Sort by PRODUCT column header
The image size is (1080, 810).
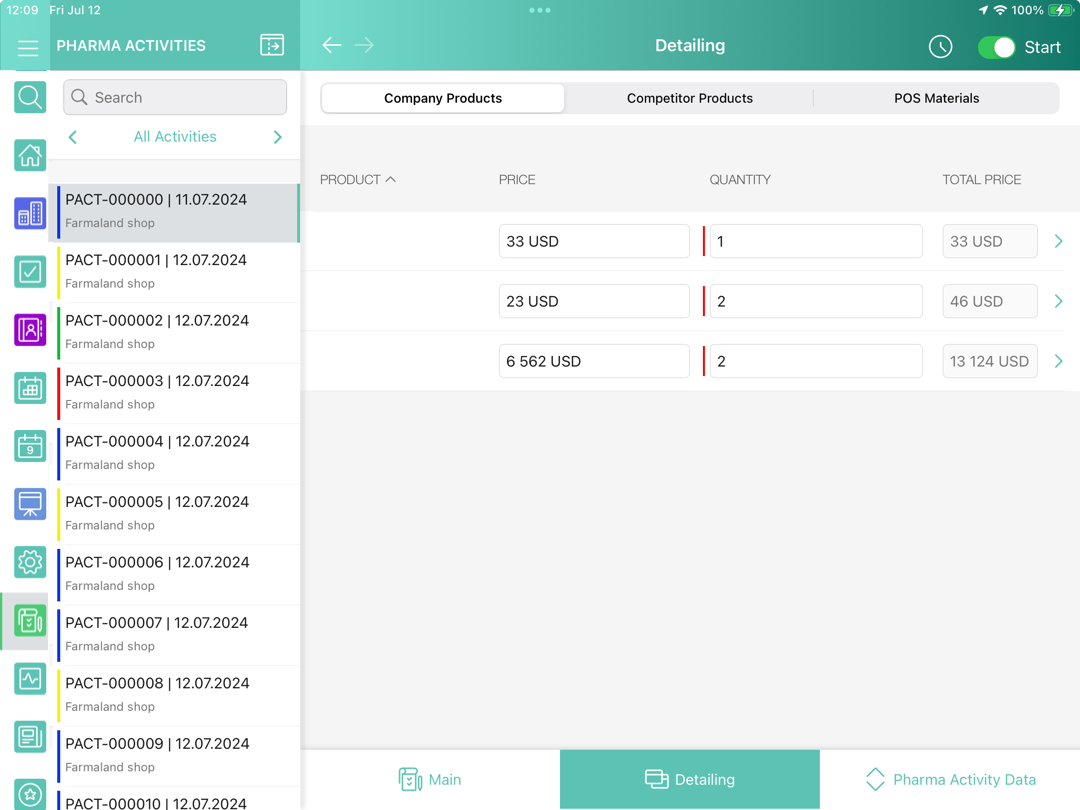click(x=357, y=180)
